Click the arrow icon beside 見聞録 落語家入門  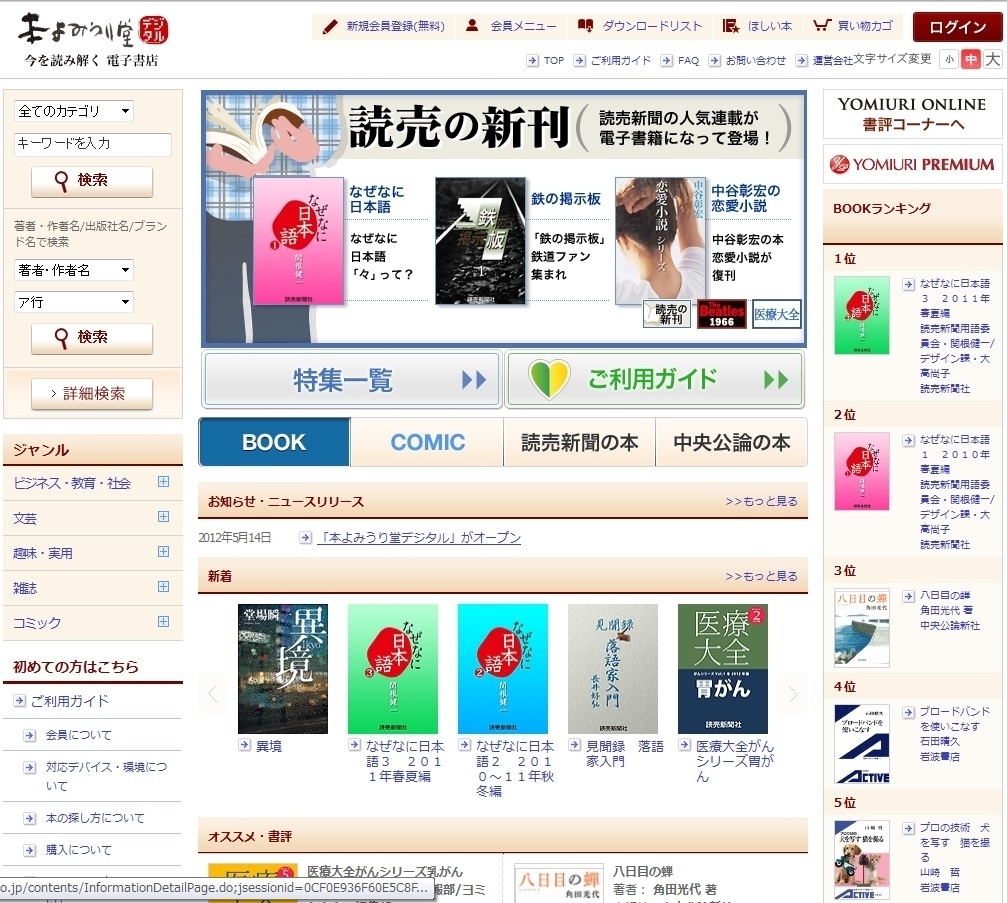[575, 745]
